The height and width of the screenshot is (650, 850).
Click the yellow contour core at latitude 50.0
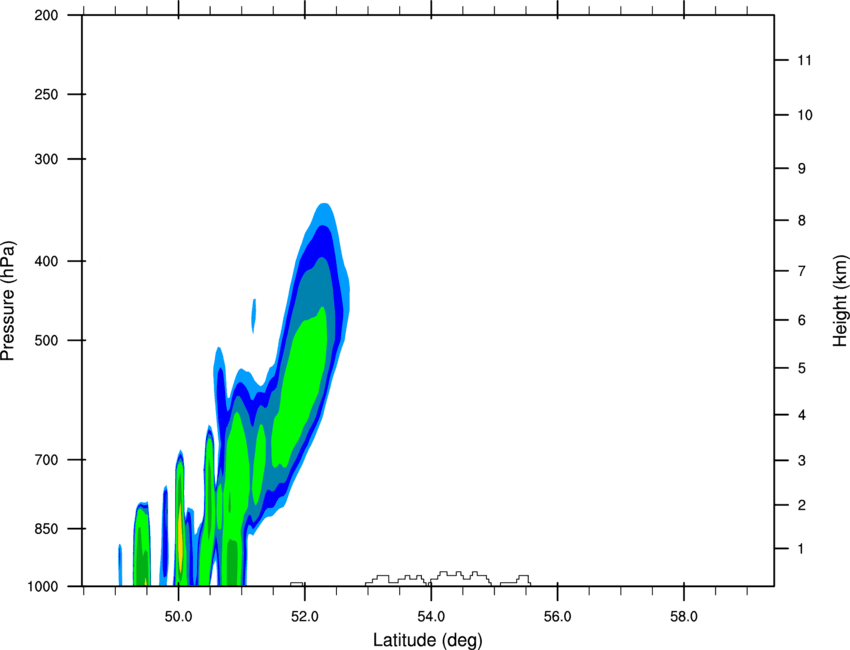[180, 539]
